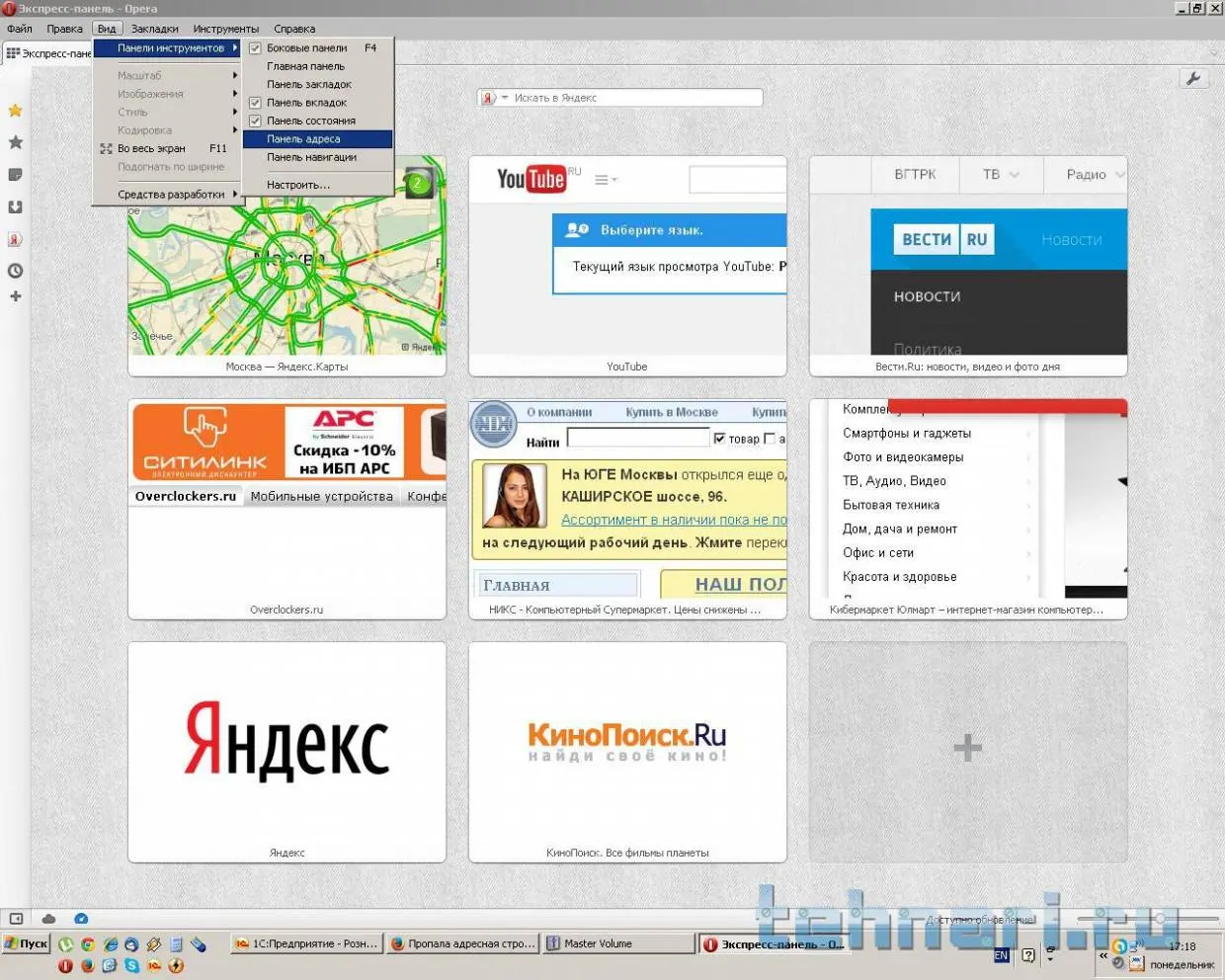1225x980 pixels.
Task: Open the Вести.Ru speed dial tile
Action: [968, 266]
